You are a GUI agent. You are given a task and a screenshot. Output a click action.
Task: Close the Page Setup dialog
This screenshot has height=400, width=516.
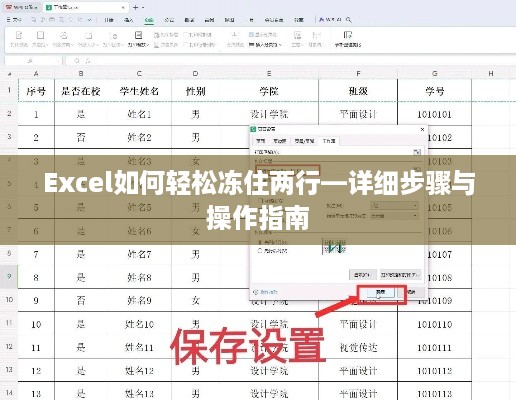pyautogui.click(x=422, y=129)
